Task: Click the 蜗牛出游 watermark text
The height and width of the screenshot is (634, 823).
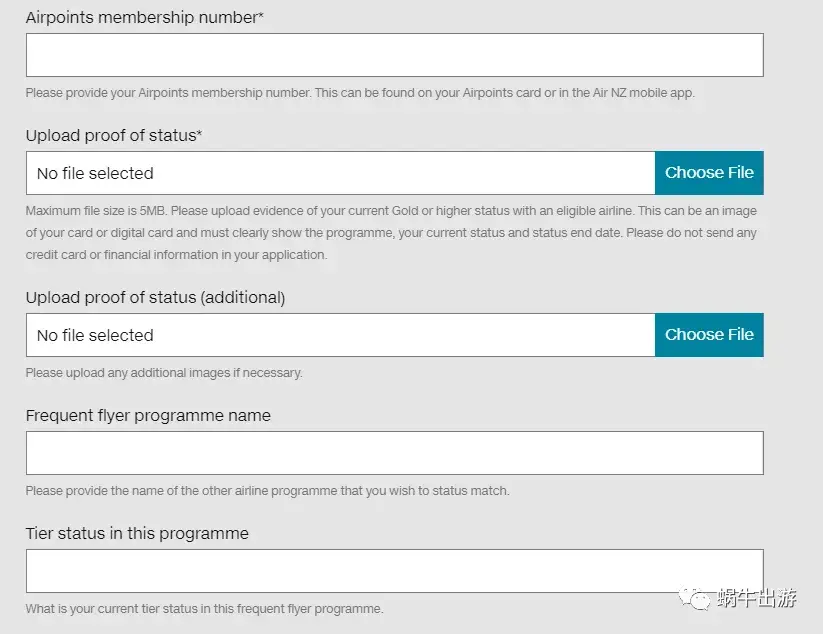Action: pos(756,598)
